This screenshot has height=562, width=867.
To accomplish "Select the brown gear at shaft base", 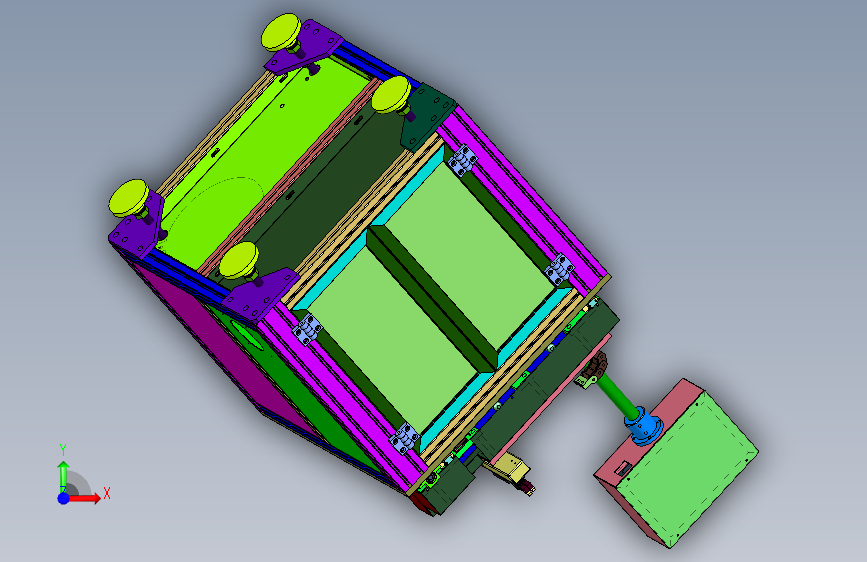I will coord(597,366).
